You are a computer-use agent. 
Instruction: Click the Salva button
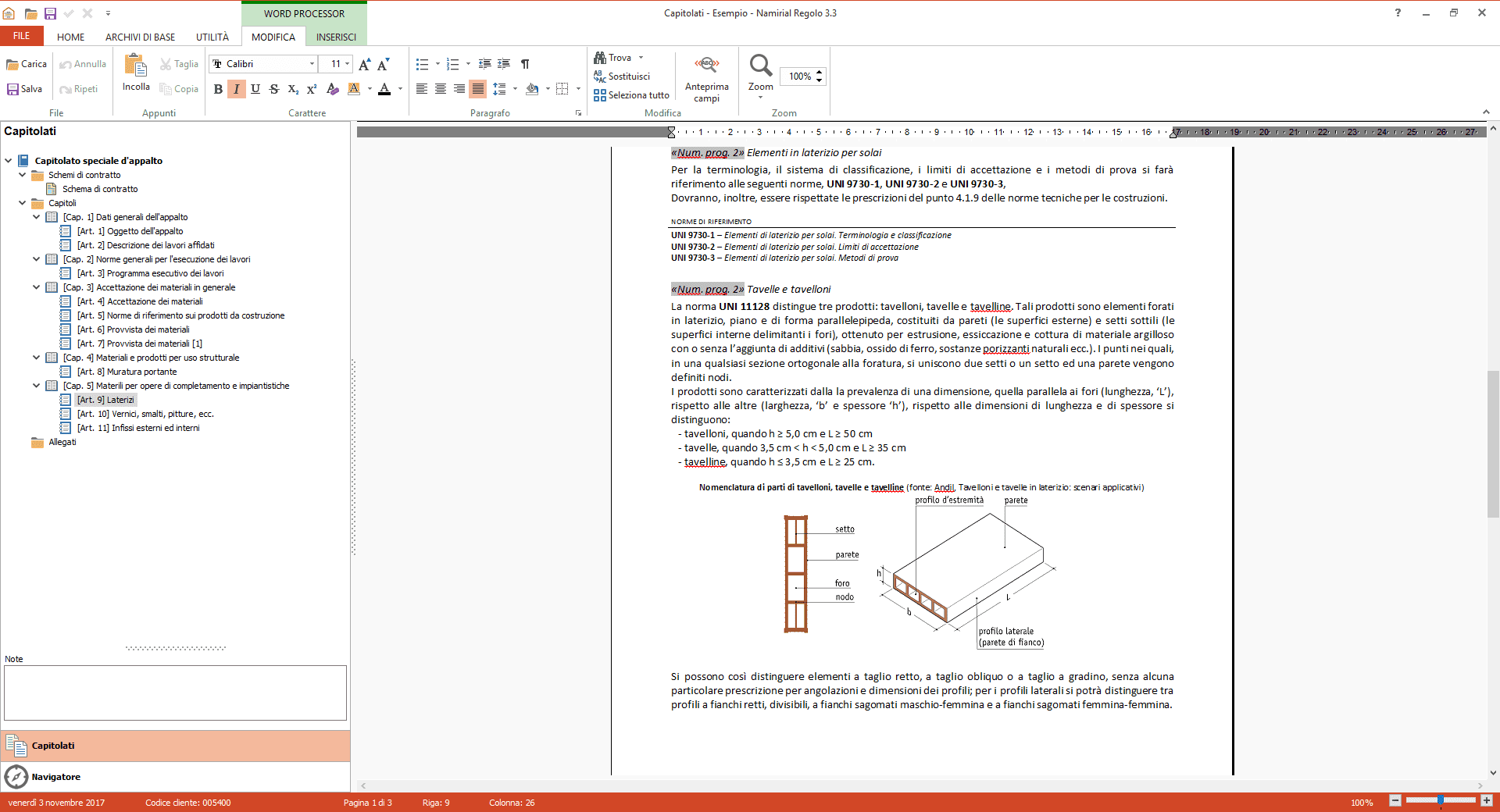(x=24, y=89)
